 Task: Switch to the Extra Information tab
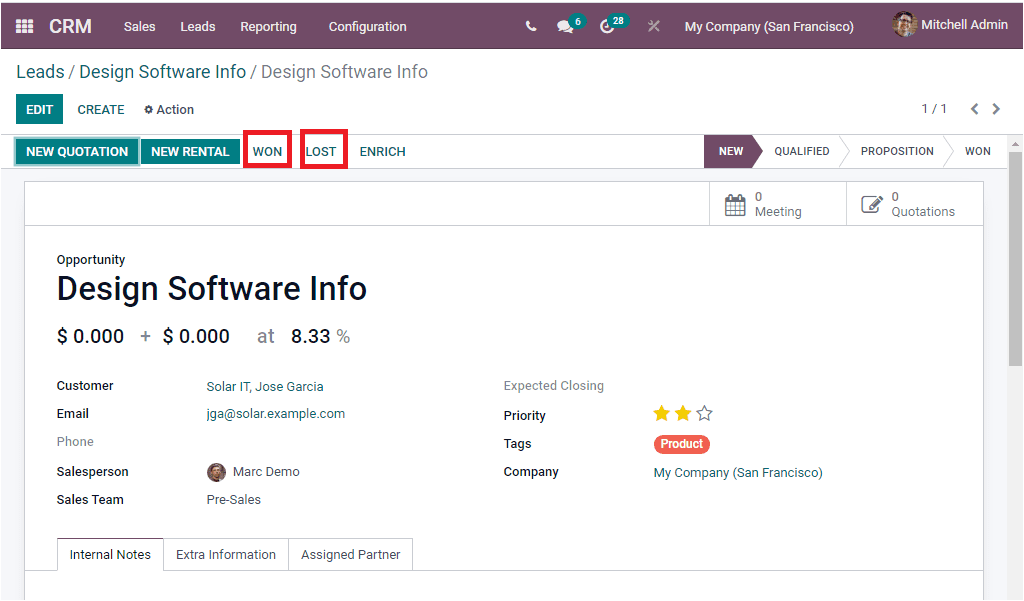point(225,554)
